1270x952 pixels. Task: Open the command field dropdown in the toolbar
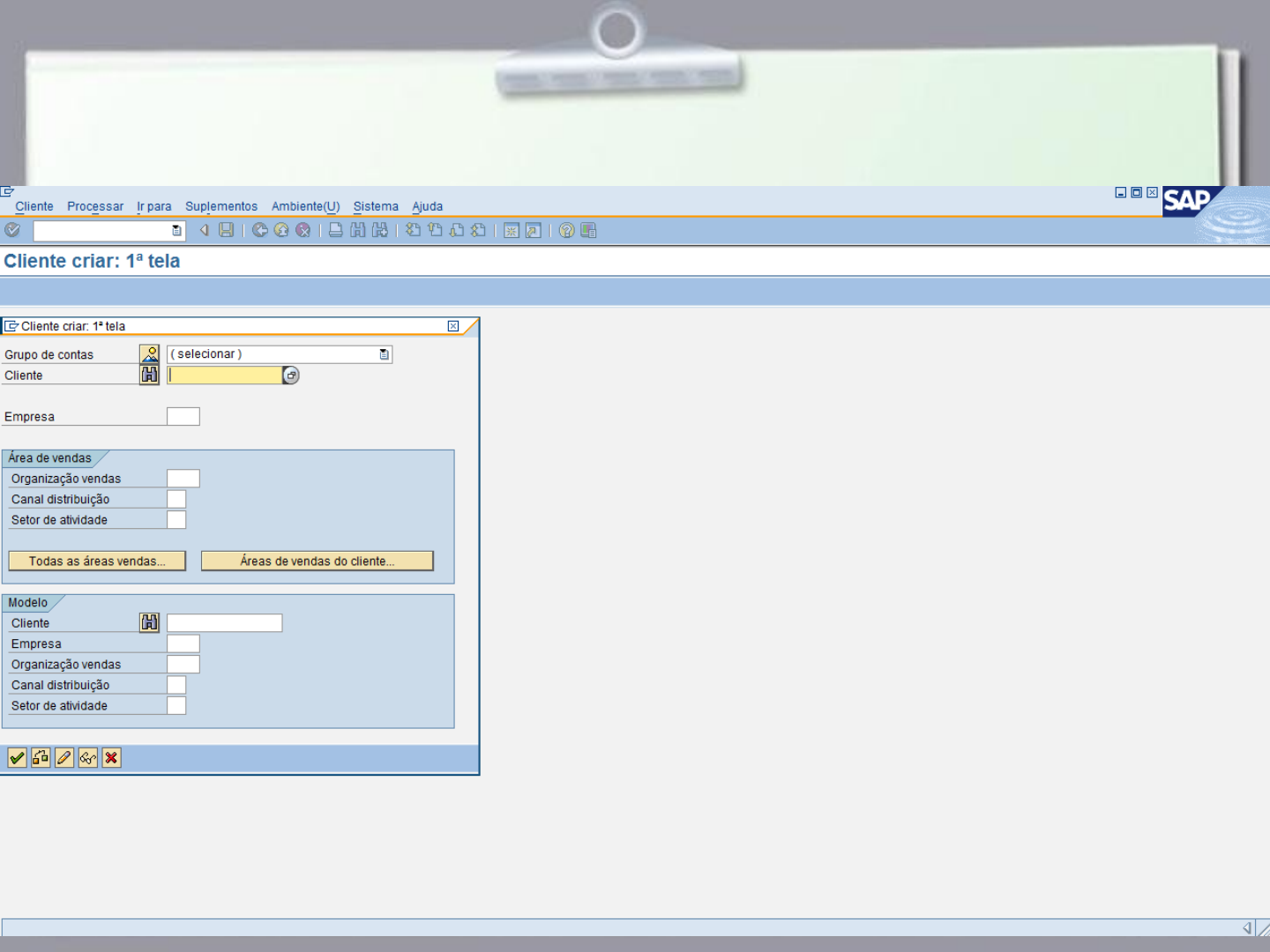pos(176,230)
